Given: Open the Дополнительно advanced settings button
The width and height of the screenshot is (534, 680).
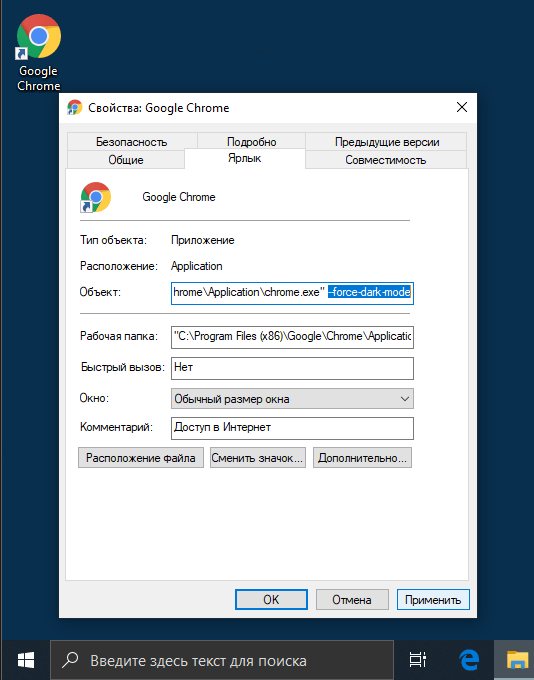Looking at the screenshot, I should coord(362,458).
